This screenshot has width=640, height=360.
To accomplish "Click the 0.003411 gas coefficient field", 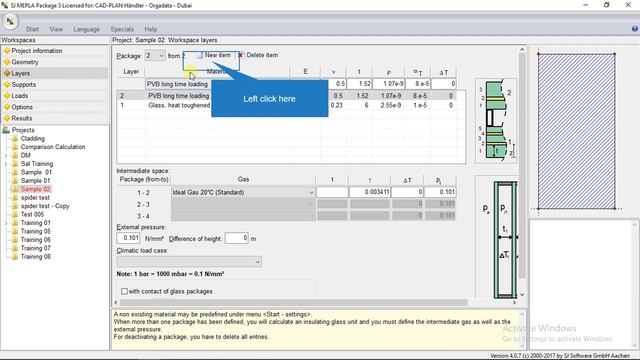I will click(370, 192).
